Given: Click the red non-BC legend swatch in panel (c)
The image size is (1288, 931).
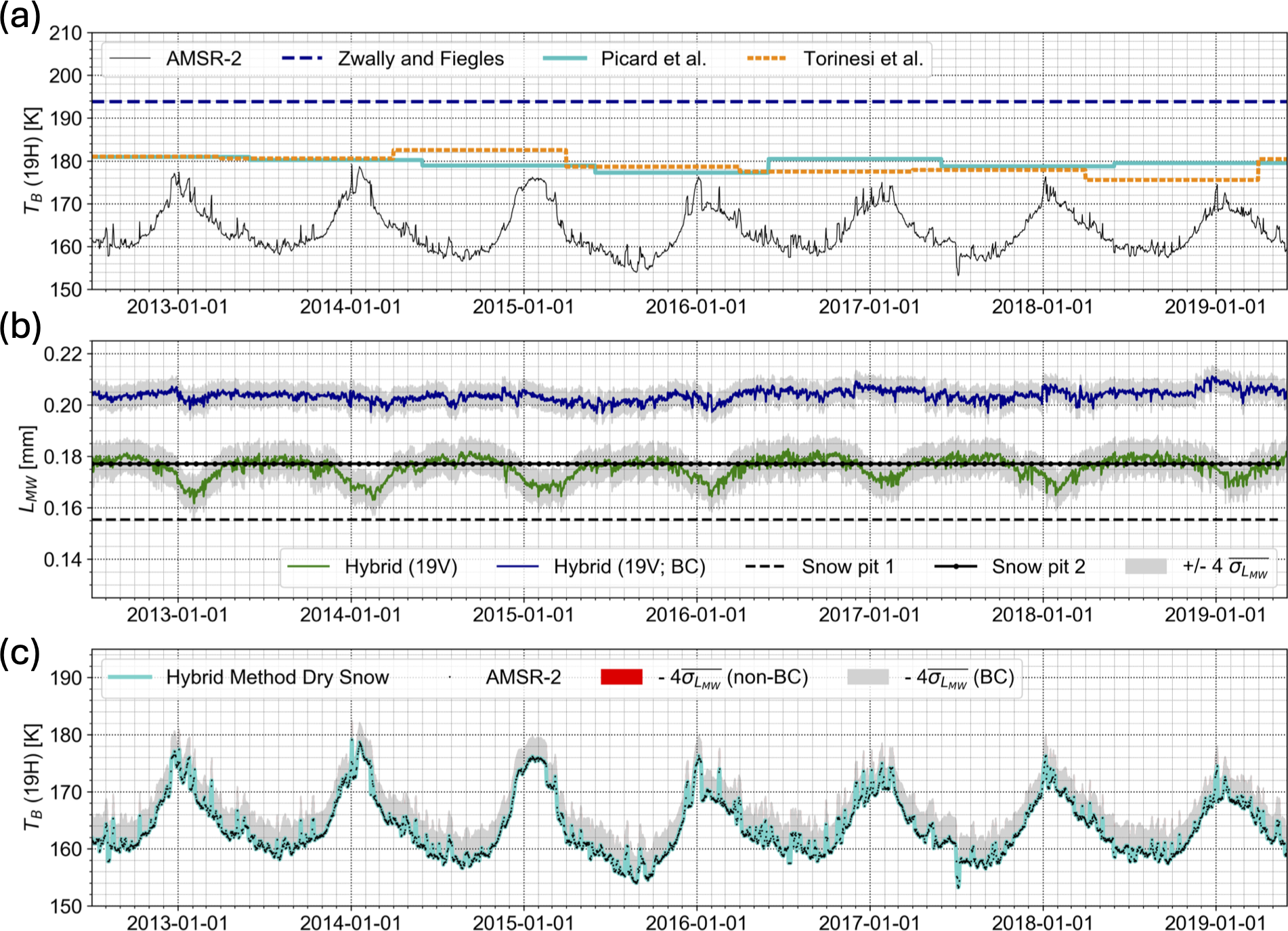Looking at the screenshot, I should click(x=621, y=677).
